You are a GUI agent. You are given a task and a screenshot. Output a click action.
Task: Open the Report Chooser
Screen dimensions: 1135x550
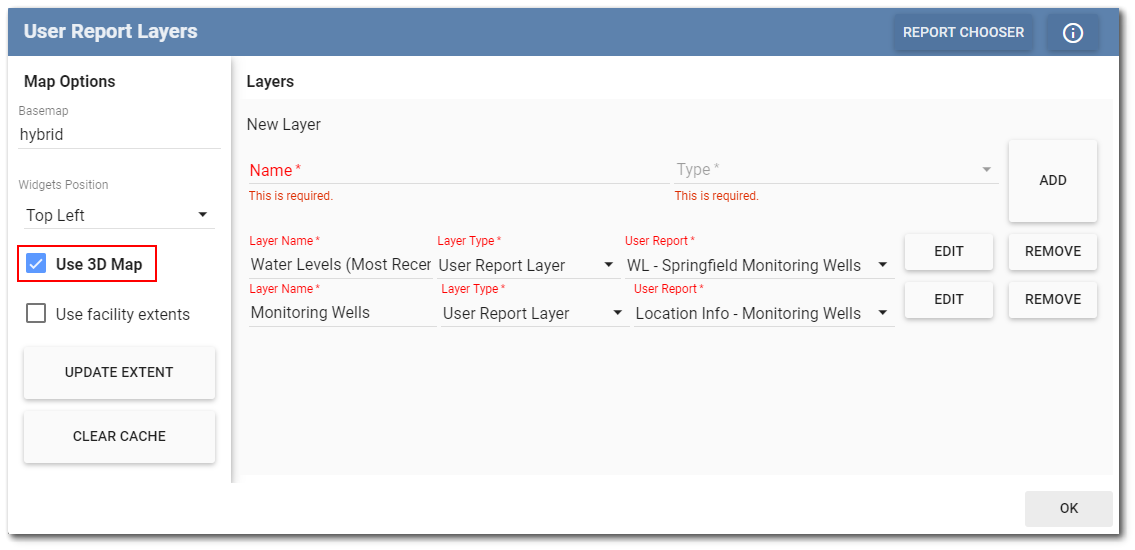point(962,33)
